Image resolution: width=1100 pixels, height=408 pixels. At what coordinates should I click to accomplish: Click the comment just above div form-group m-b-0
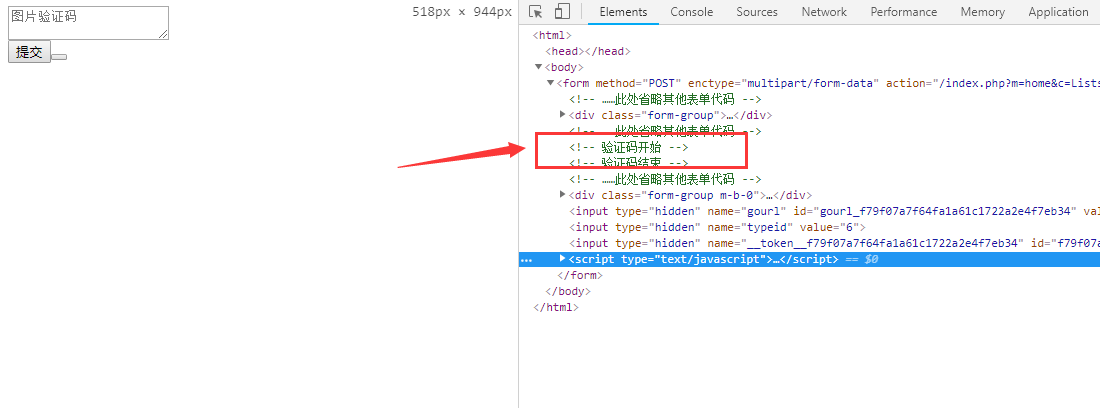pos(665,179)
